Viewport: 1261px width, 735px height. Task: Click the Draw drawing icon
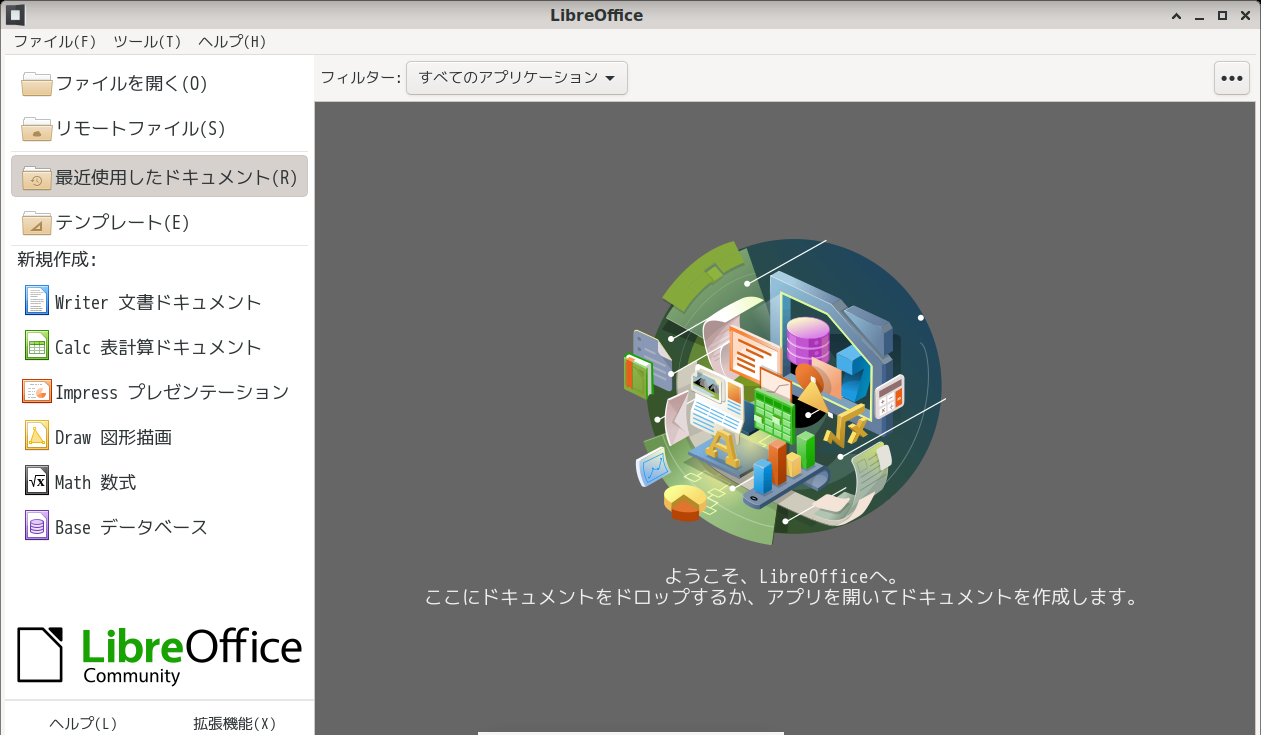pyautogui.click(x=37, y=436)
